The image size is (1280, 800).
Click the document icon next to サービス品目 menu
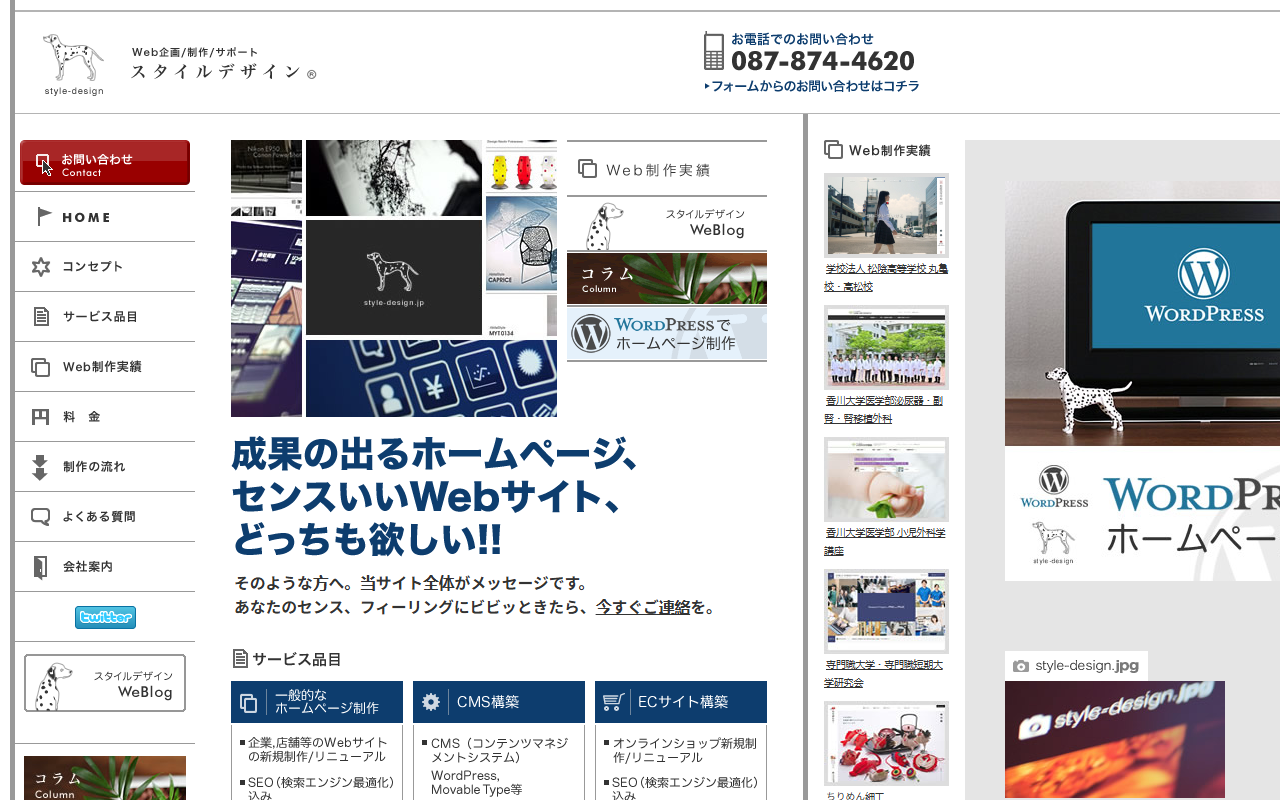click(x=40, y=317)
